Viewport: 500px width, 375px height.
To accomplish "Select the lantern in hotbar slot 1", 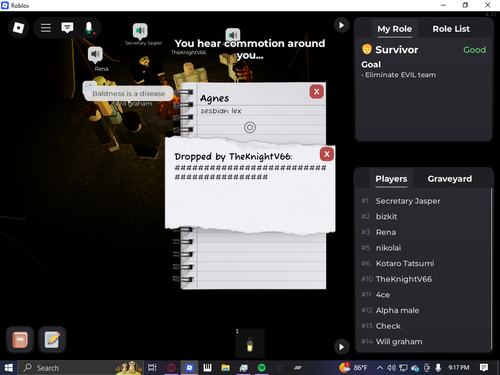I will [x=250, y=343].
